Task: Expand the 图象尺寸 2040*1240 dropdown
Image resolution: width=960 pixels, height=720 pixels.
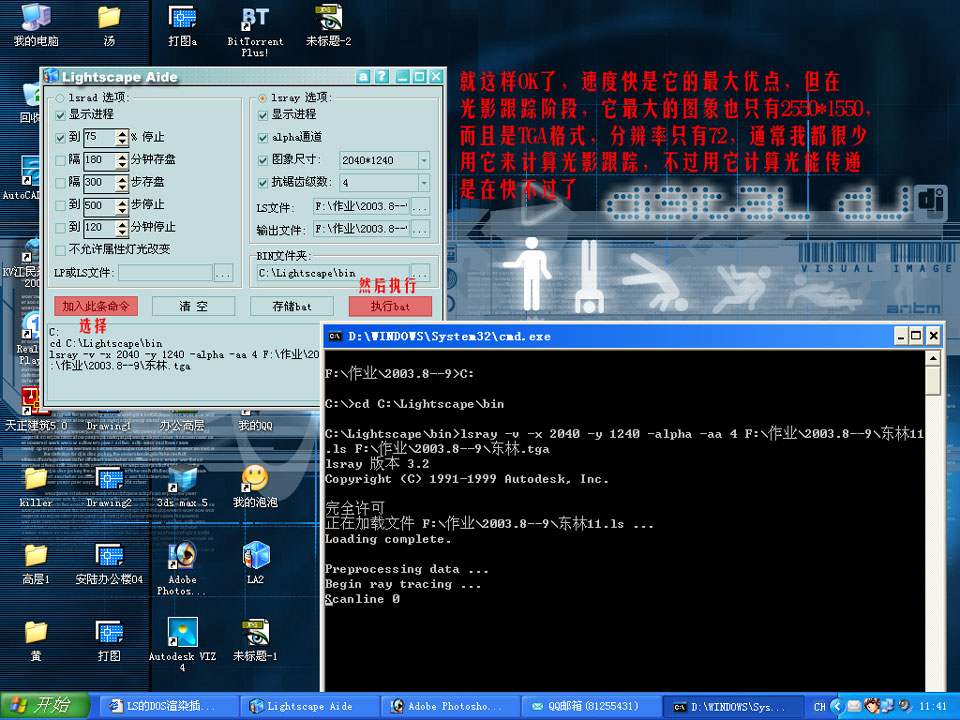Action: [424, 160]
